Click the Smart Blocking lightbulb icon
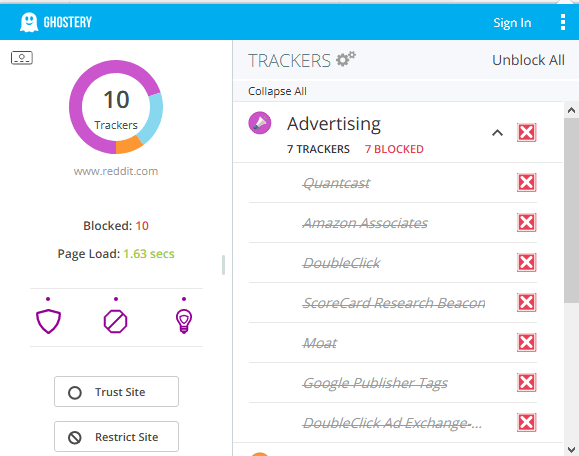Screen dimensions: 579x456 [x=184, y=321]
